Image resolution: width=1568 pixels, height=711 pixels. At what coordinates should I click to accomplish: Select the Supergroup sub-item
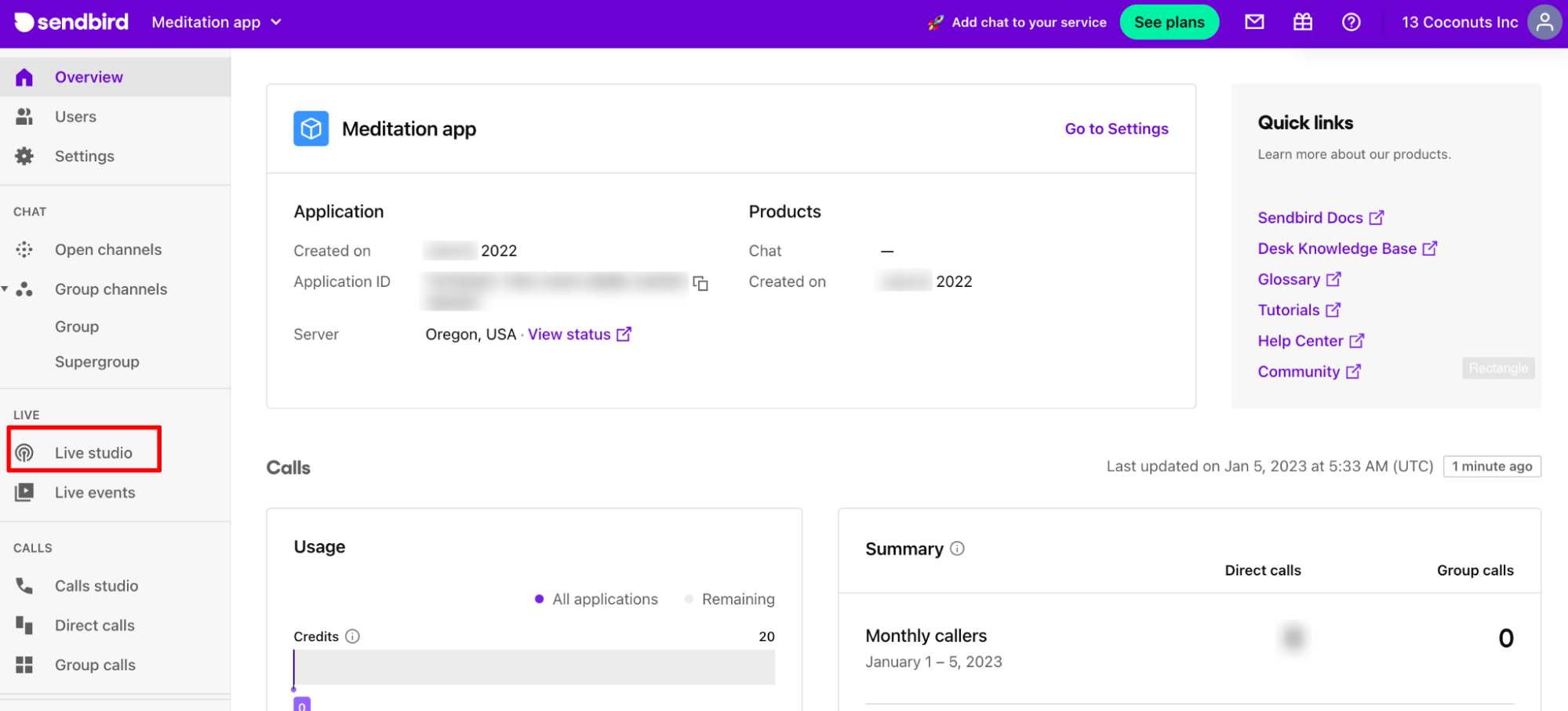(x=97, y=361)
